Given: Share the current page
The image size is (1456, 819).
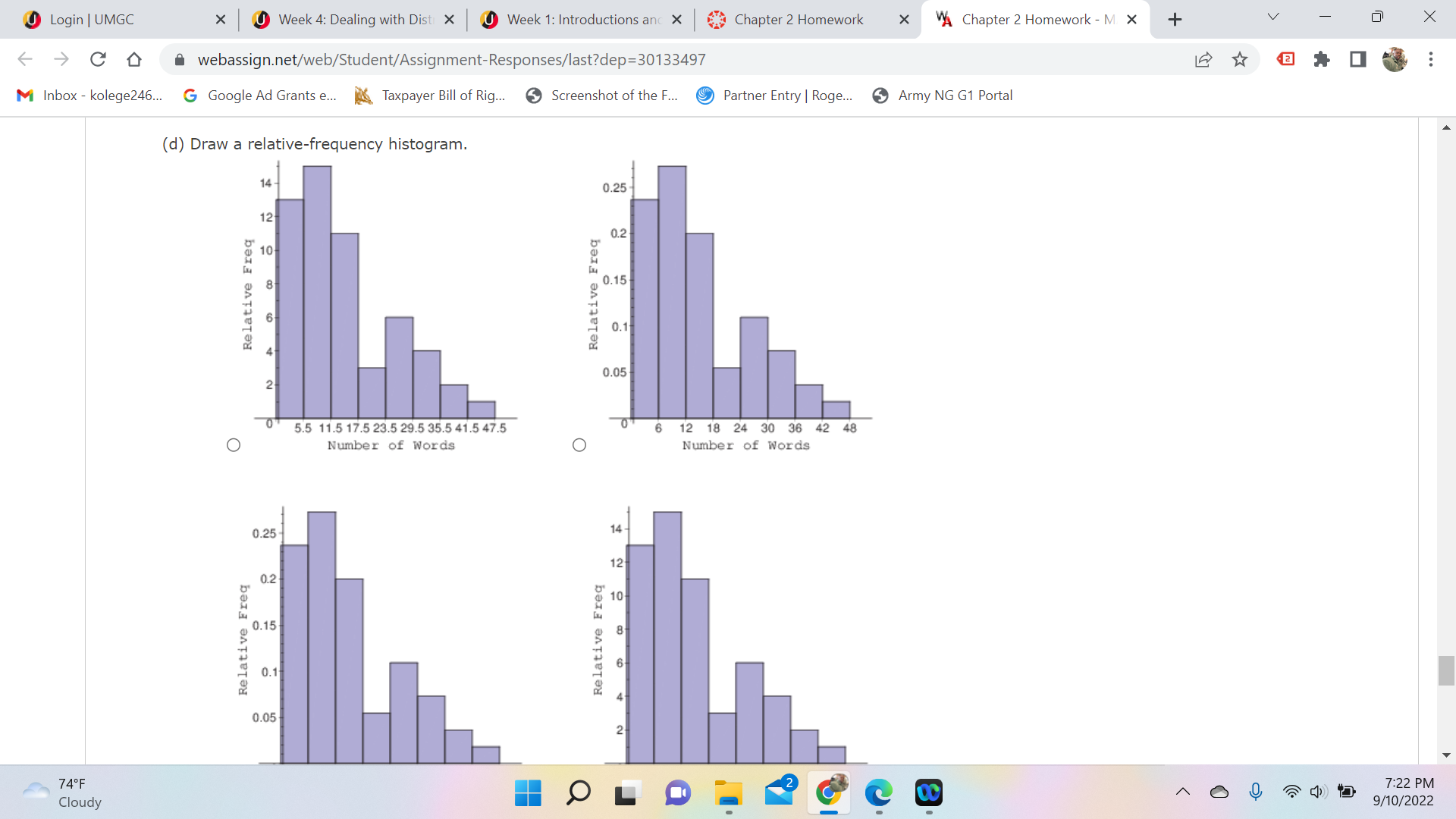Looking at the screenshot, I should 1203,59.
